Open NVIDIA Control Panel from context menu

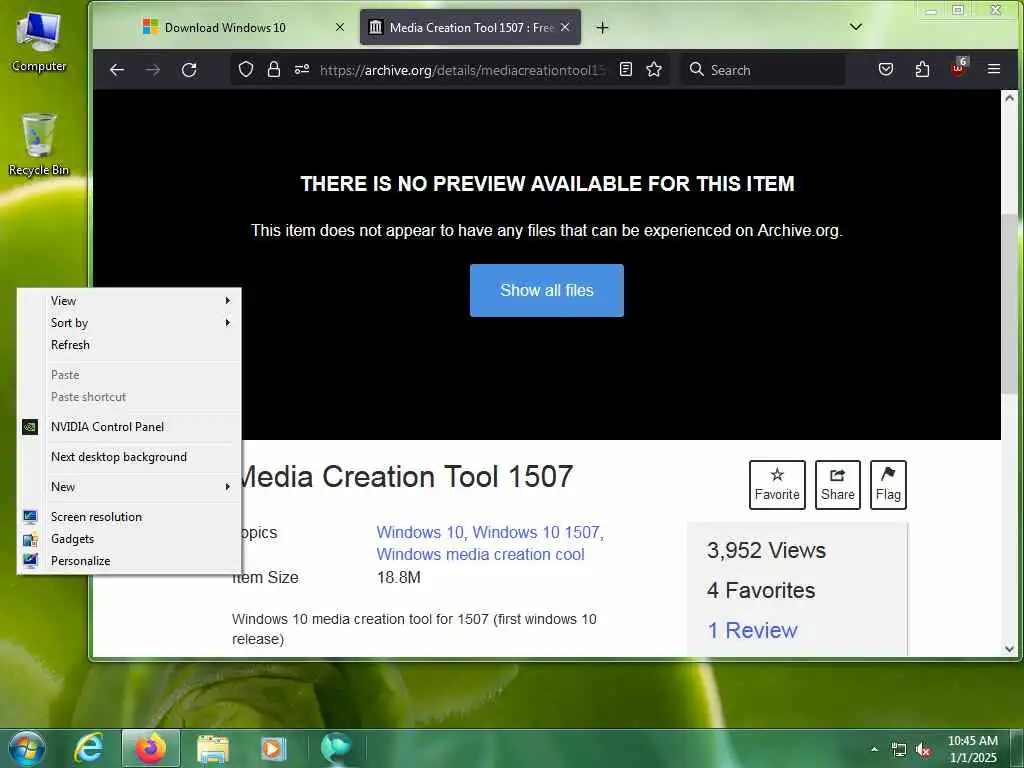coord(129,426)
